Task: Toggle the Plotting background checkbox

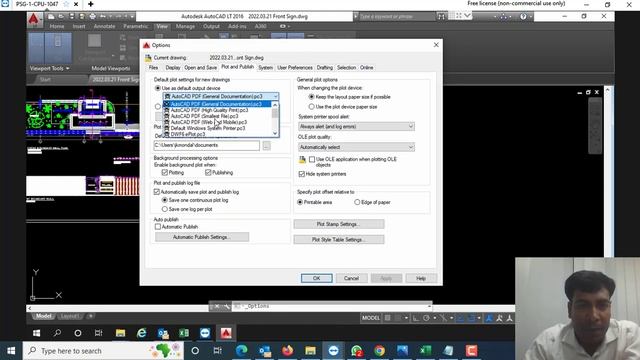Action: point(165,173)
